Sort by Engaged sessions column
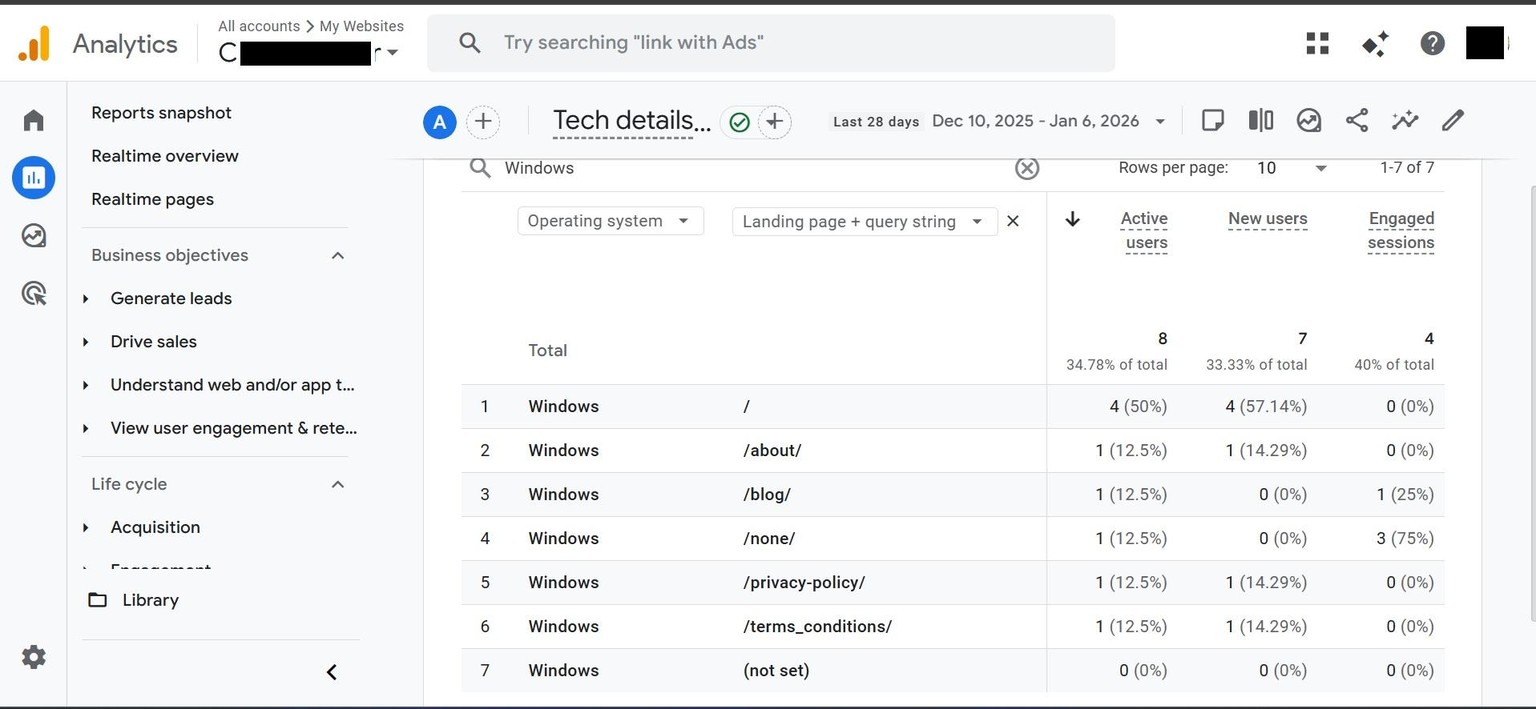This screenshot has width=1536, height=709. pos(1401,231)
